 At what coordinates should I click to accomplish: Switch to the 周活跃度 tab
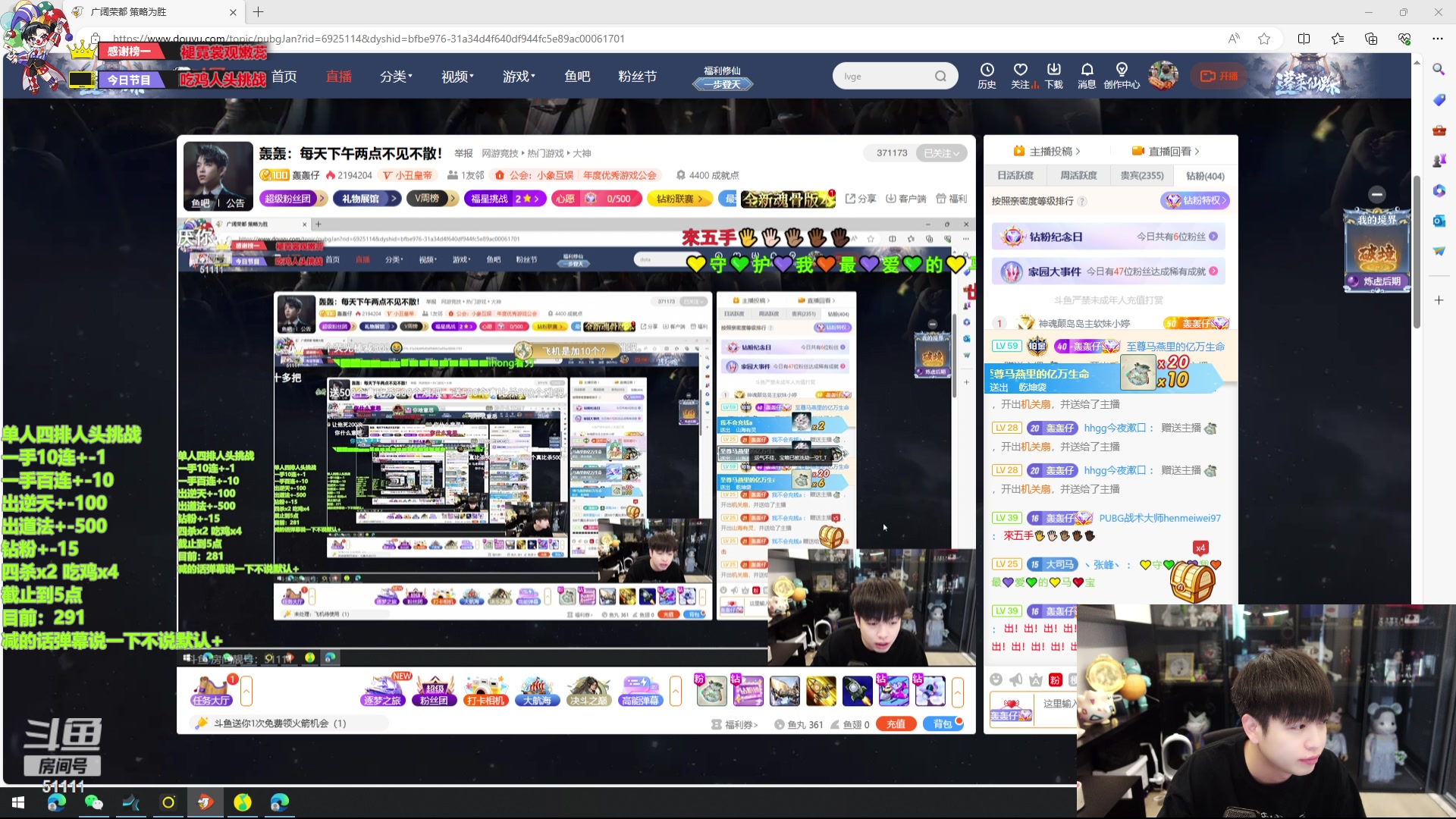(1078, 176)
